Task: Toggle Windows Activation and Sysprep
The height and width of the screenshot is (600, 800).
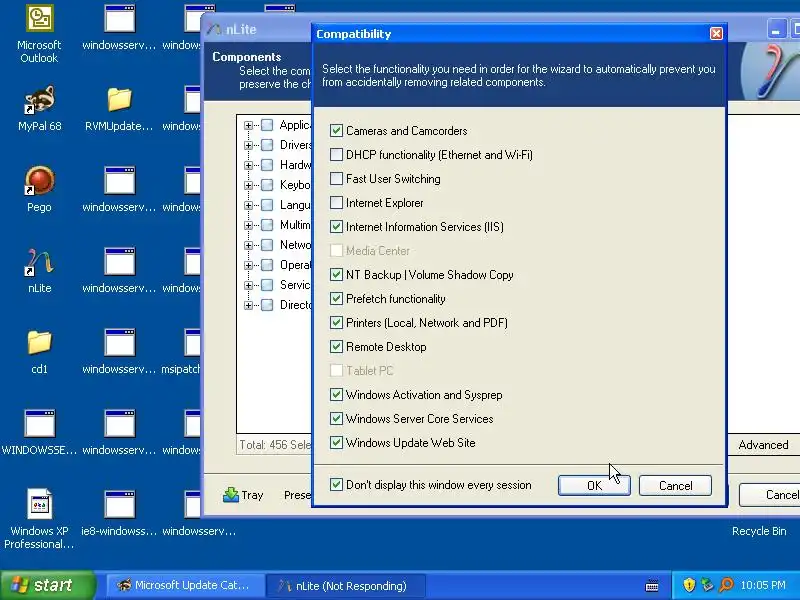Action: (x=336, y=394)
